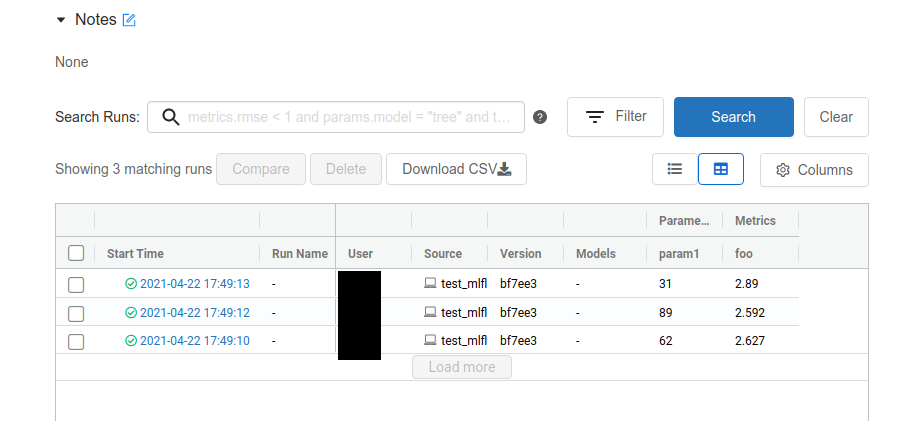Click foo value 2.627

(750, 341)
